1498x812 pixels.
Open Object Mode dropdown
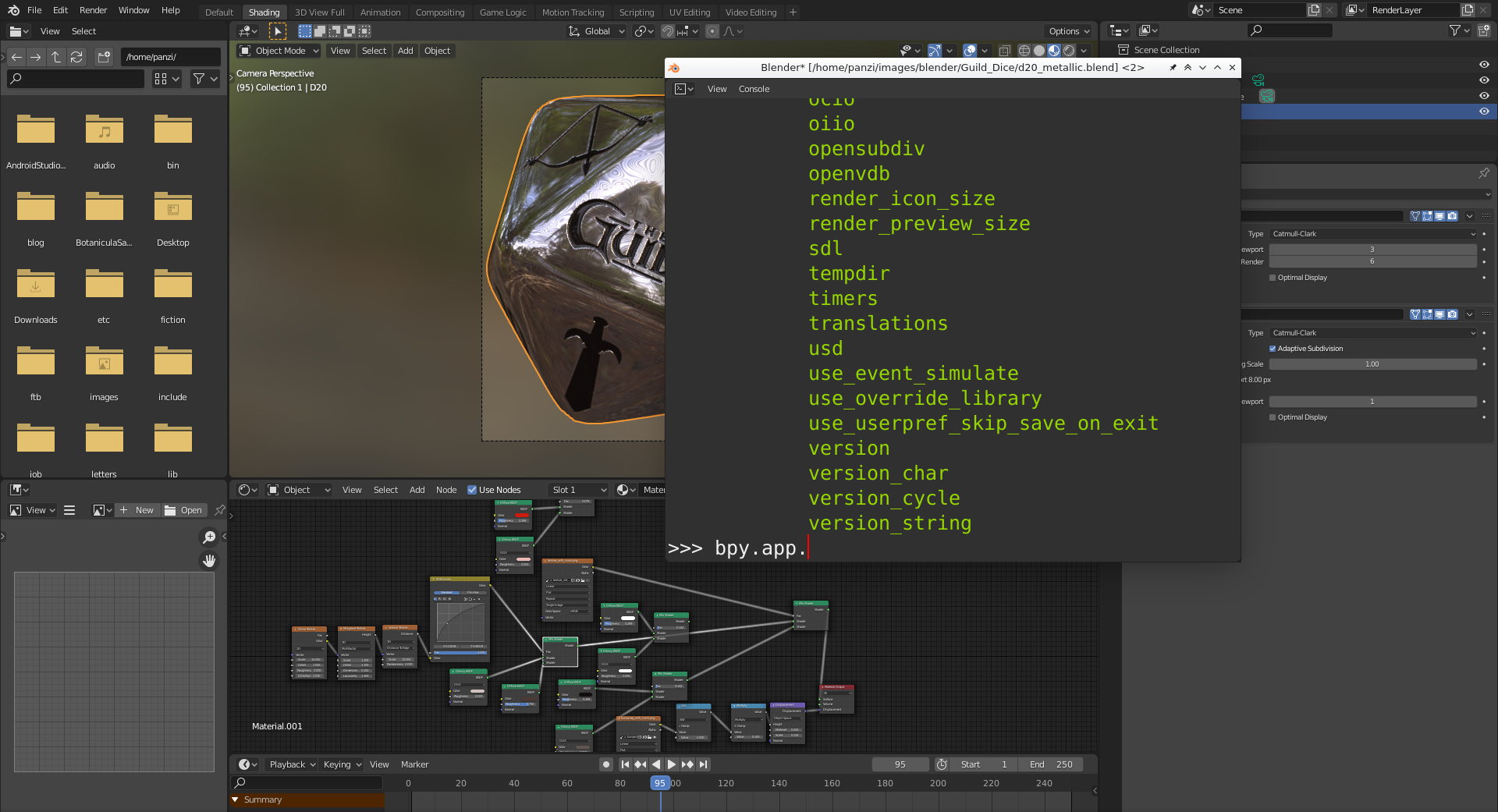pos(279,51)
